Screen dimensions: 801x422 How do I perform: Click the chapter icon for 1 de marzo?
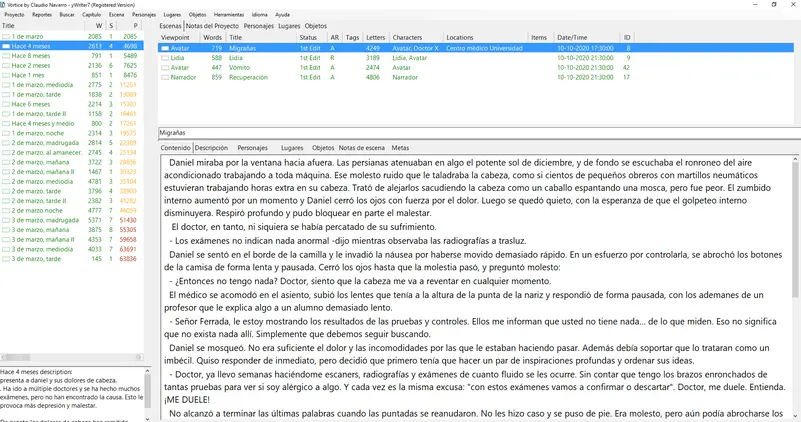point(6,37)
